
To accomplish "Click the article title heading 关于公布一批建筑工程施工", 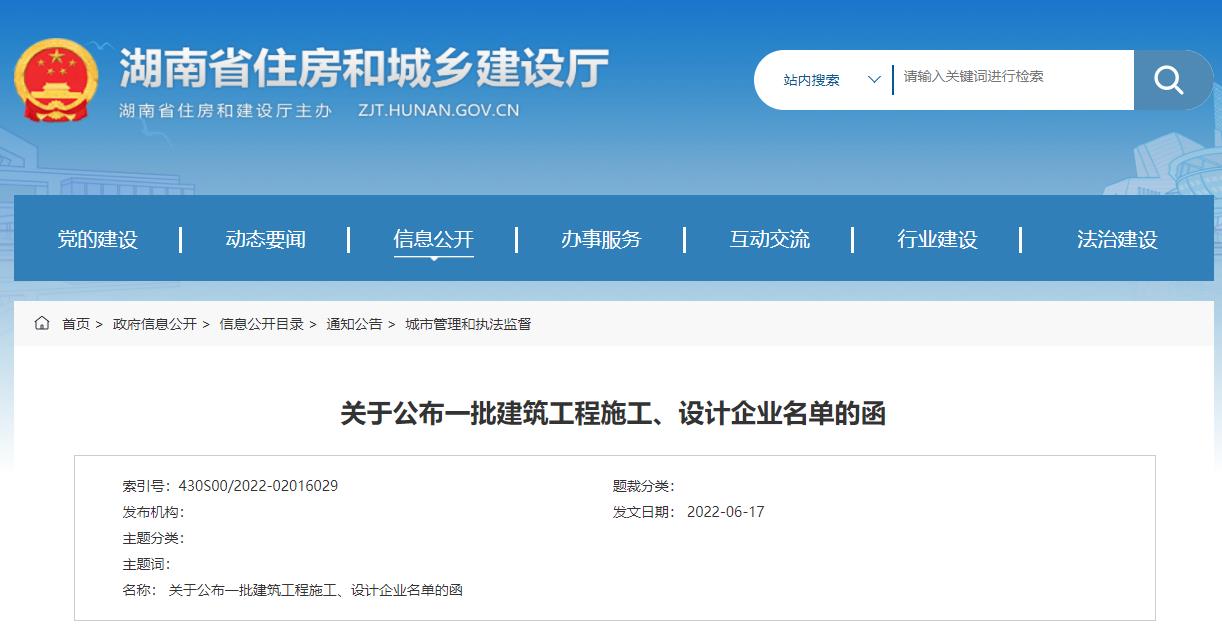I will (612, 413).
